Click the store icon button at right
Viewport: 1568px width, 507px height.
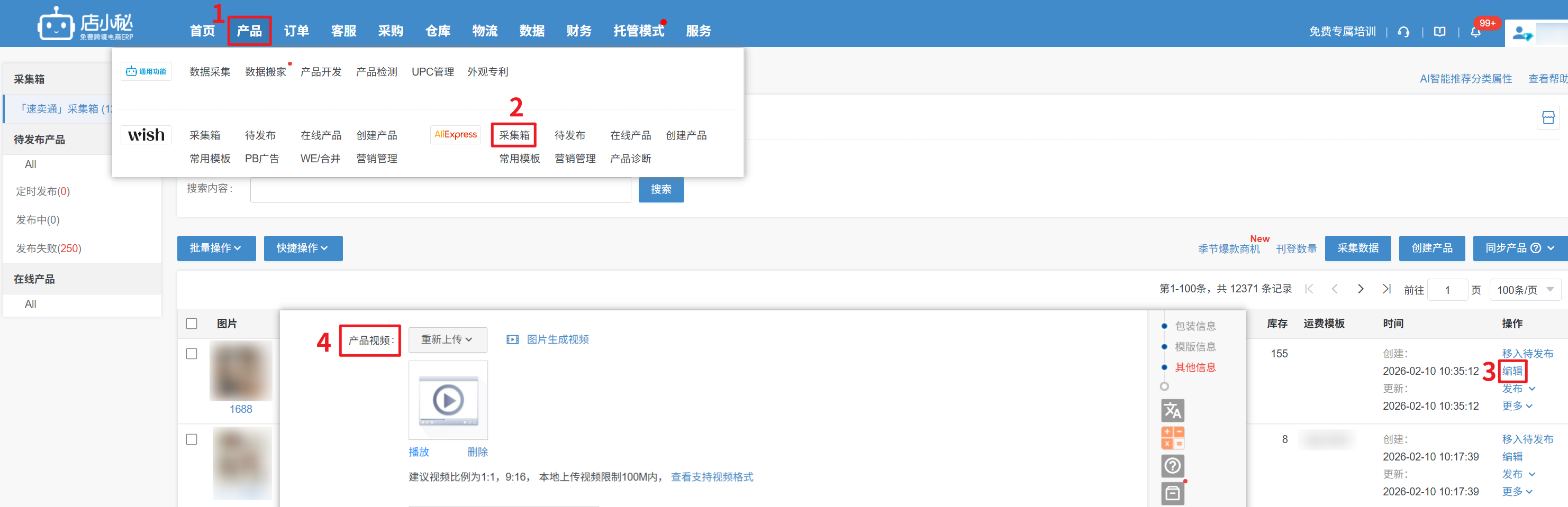pos(1548,117)
